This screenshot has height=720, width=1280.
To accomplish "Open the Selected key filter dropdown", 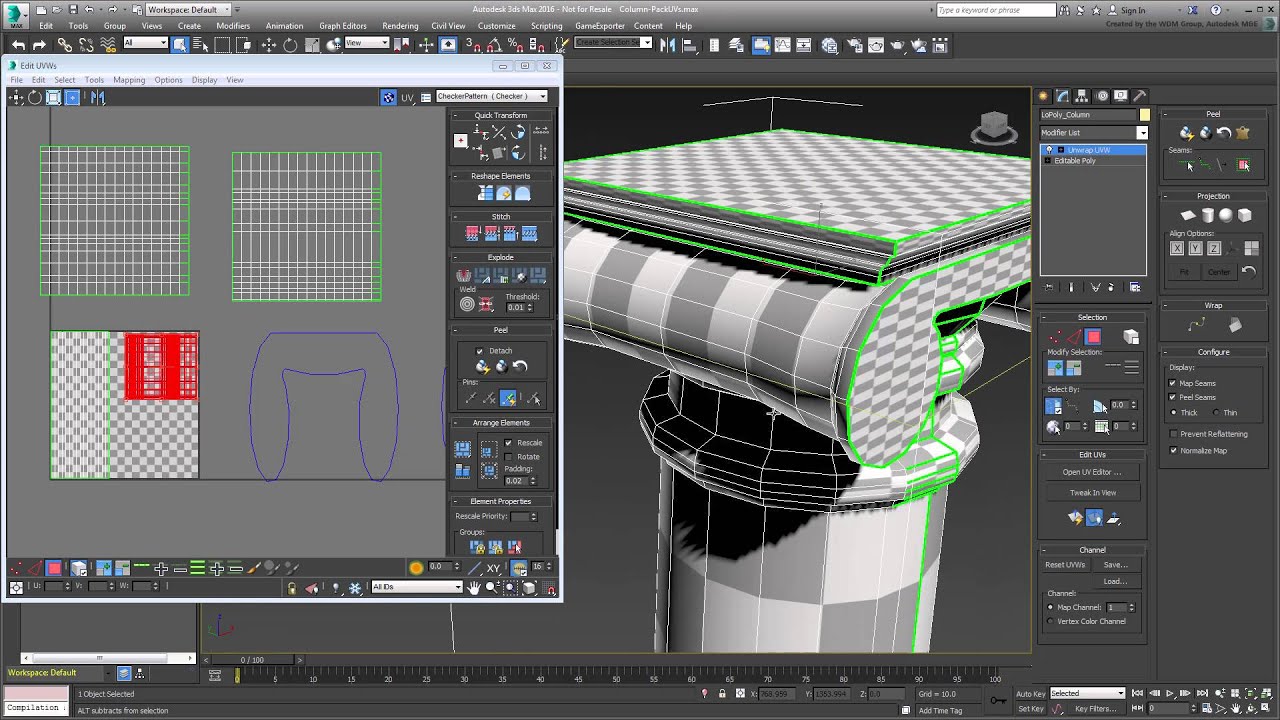I will pyautogui.click(x=1087, y=693).
